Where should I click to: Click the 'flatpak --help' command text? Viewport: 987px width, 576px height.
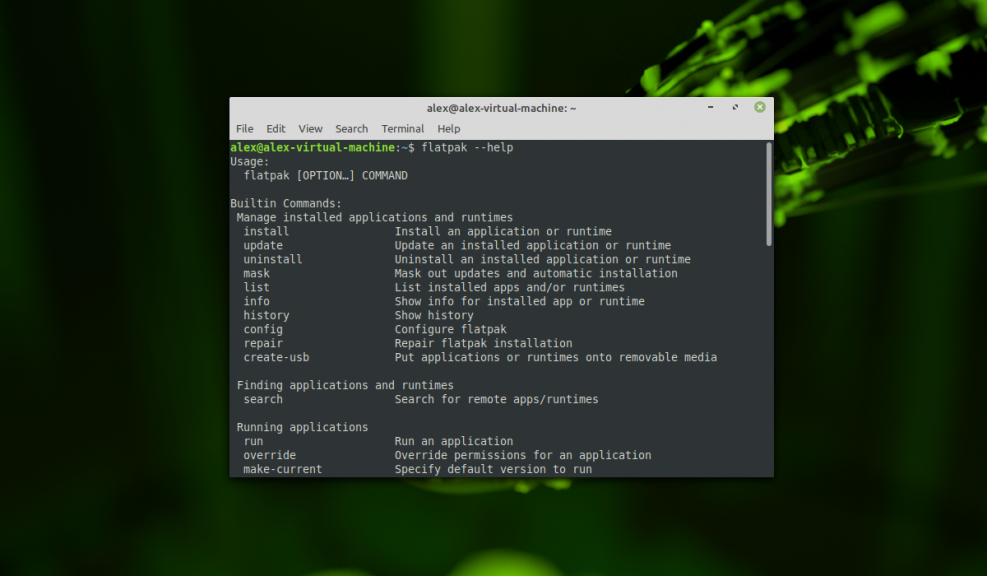(468, 147)
